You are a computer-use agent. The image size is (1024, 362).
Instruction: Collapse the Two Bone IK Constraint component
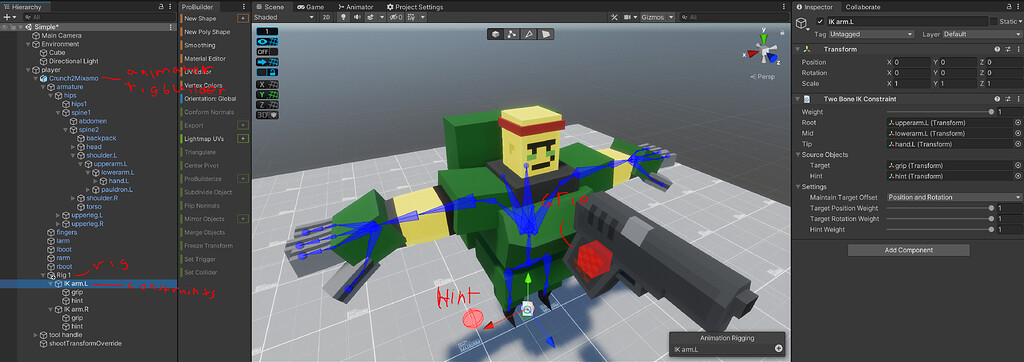pos(797,99)
